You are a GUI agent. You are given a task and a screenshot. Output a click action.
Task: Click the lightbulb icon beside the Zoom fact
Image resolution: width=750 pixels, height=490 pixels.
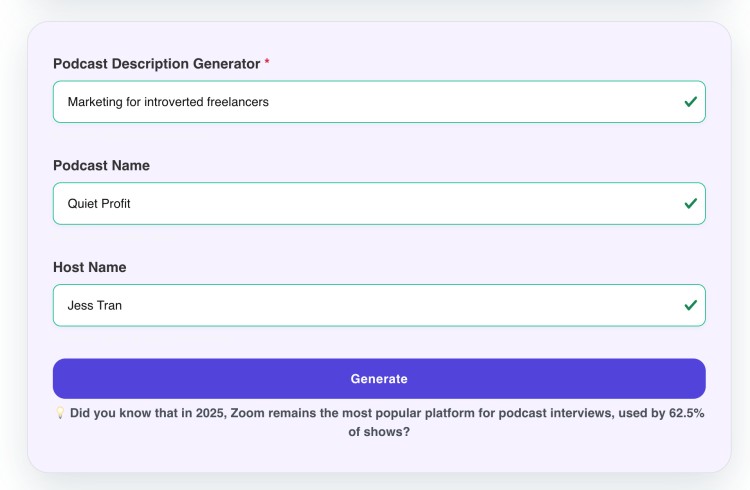[60, 412]
